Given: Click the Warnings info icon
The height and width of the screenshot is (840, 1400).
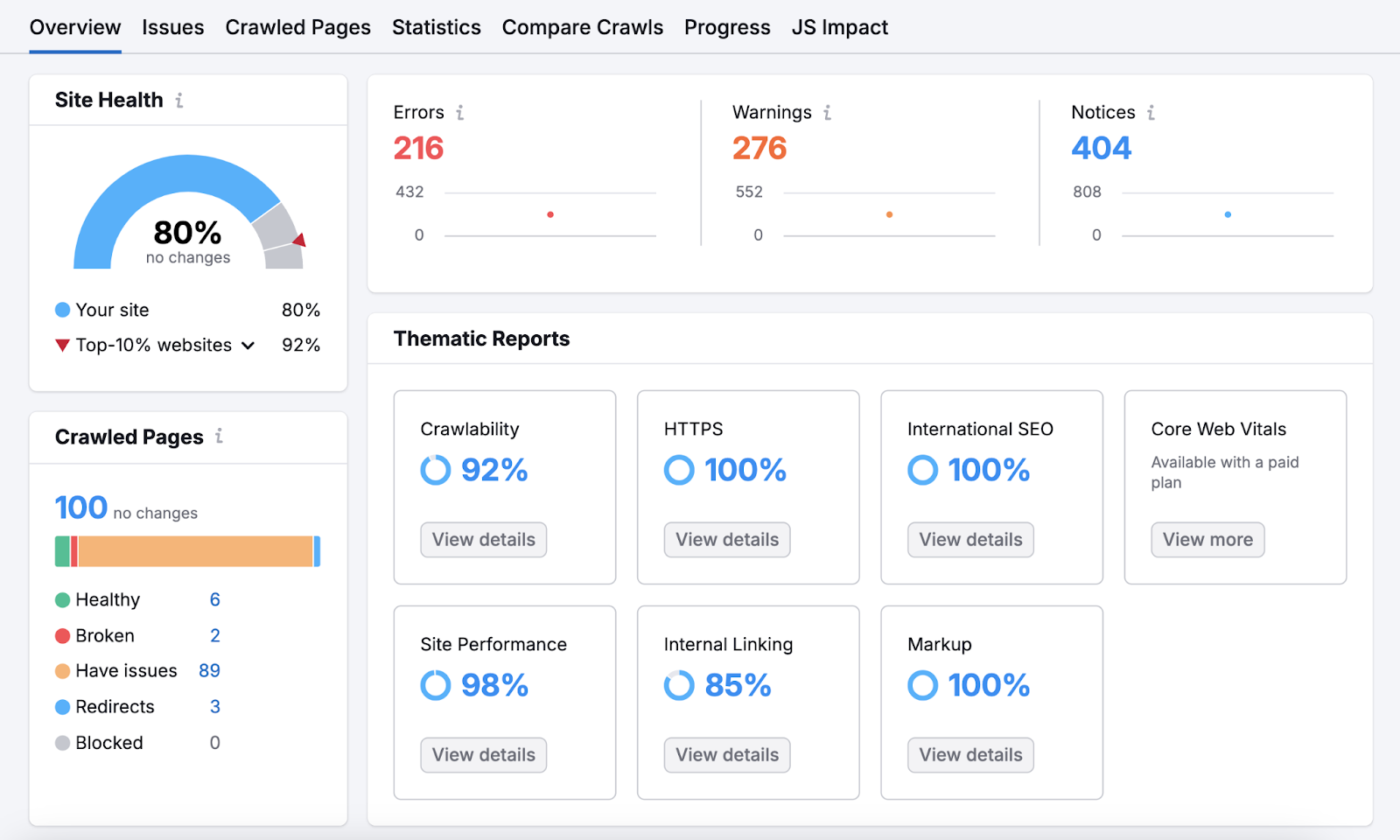Looking at the screenshot, I should coord(826,112).
